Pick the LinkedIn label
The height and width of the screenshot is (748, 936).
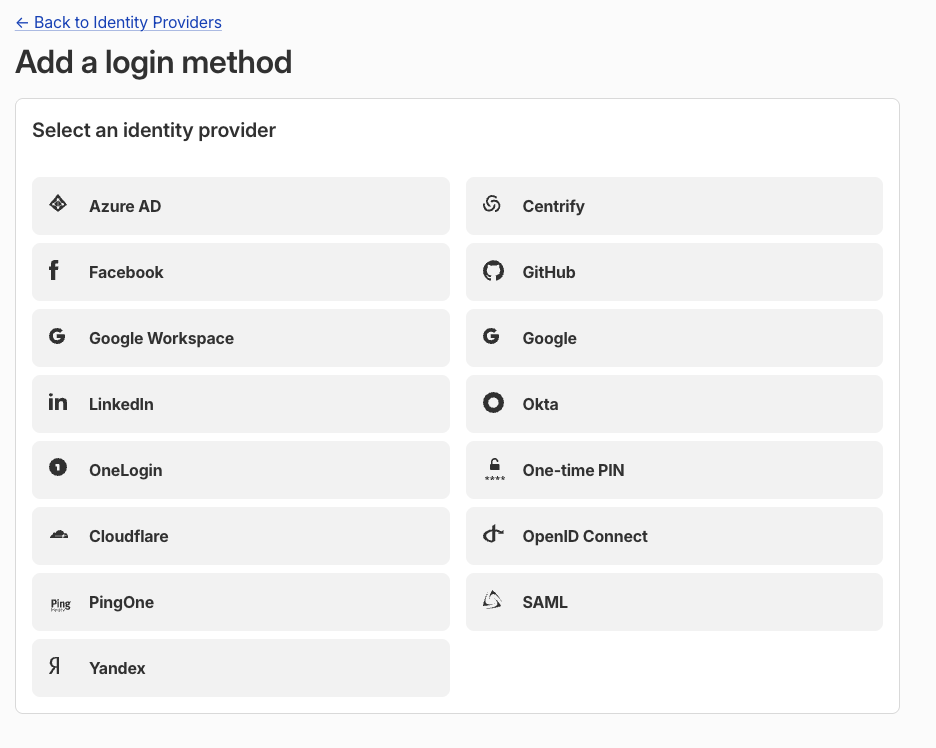point(121,404)
